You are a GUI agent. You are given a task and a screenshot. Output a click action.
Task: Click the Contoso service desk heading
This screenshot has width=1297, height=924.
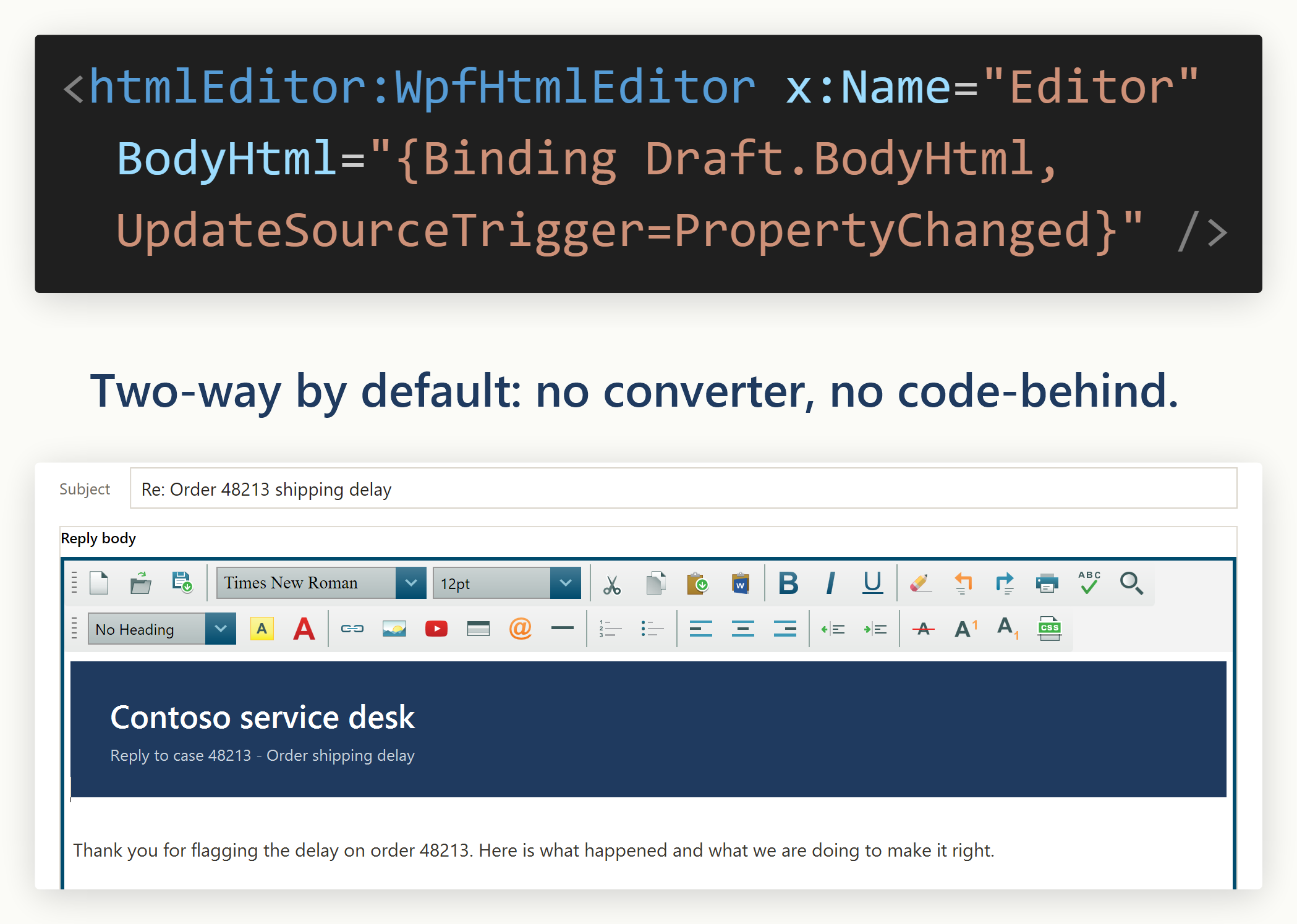pyautogui.click(x=262, y=718)
